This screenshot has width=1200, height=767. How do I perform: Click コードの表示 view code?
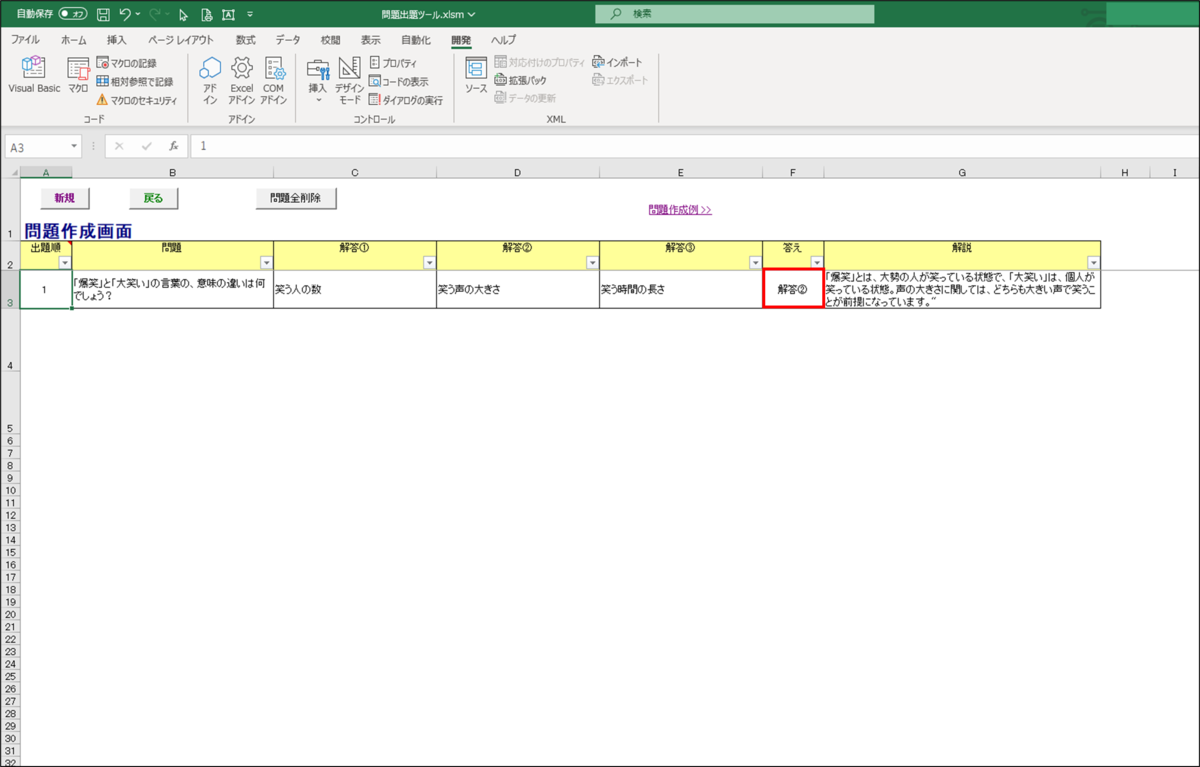click(398, 81)
